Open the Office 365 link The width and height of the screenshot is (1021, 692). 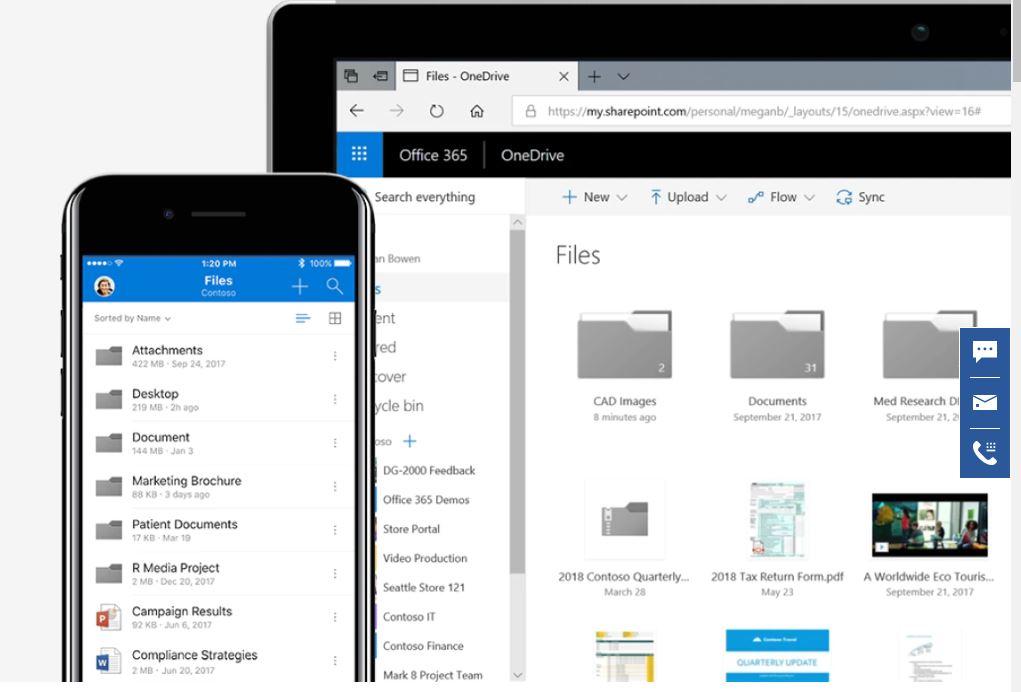point(433,155)
